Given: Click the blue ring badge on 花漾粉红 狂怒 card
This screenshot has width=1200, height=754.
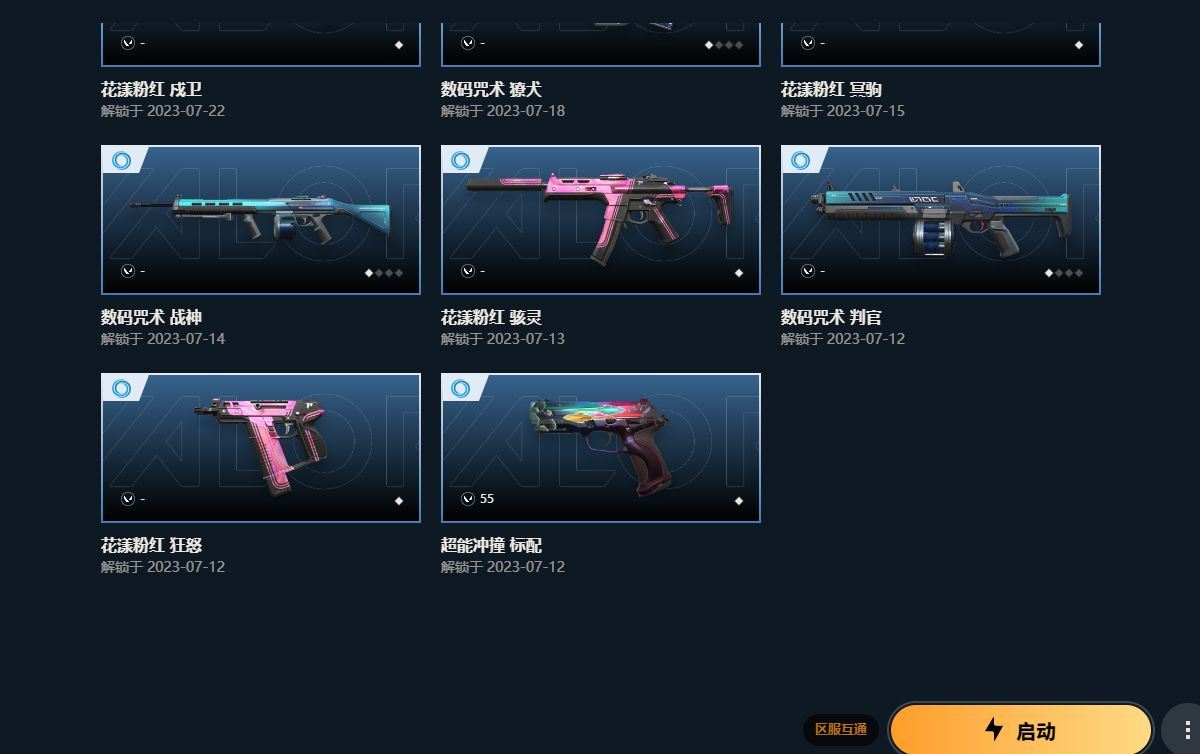Looking at the screenshot, I should pyautogui.click(x=121, y=389).
